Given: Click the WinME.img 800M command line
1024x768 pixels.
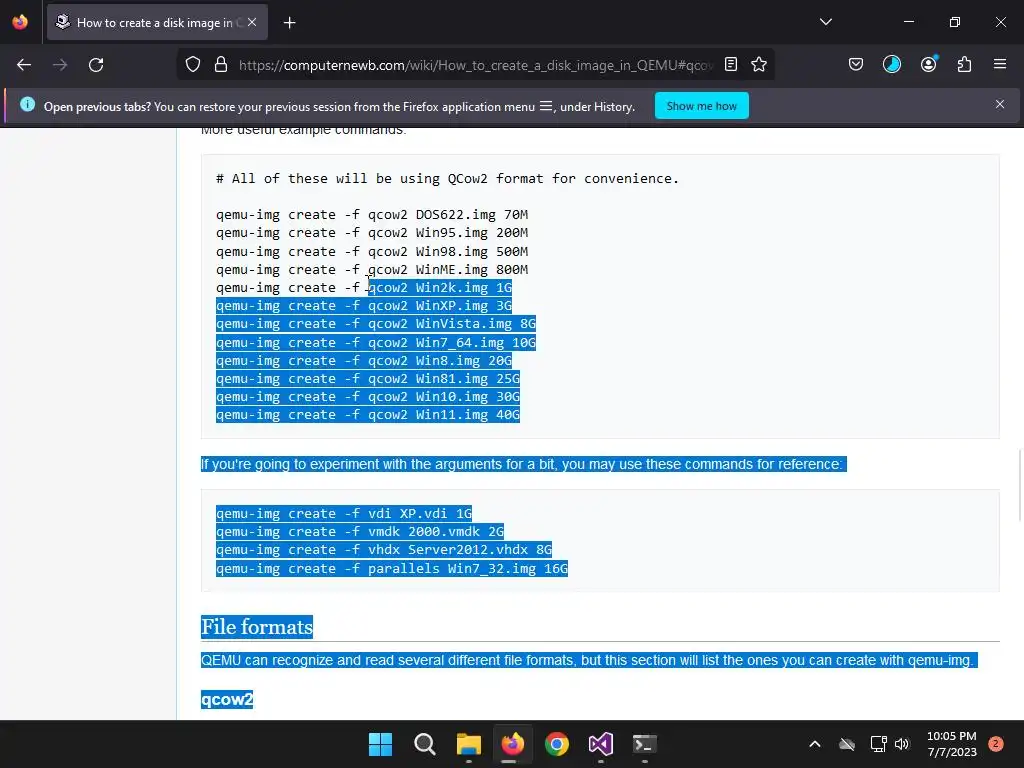Looking at the screenshot, I should (372, 270).
